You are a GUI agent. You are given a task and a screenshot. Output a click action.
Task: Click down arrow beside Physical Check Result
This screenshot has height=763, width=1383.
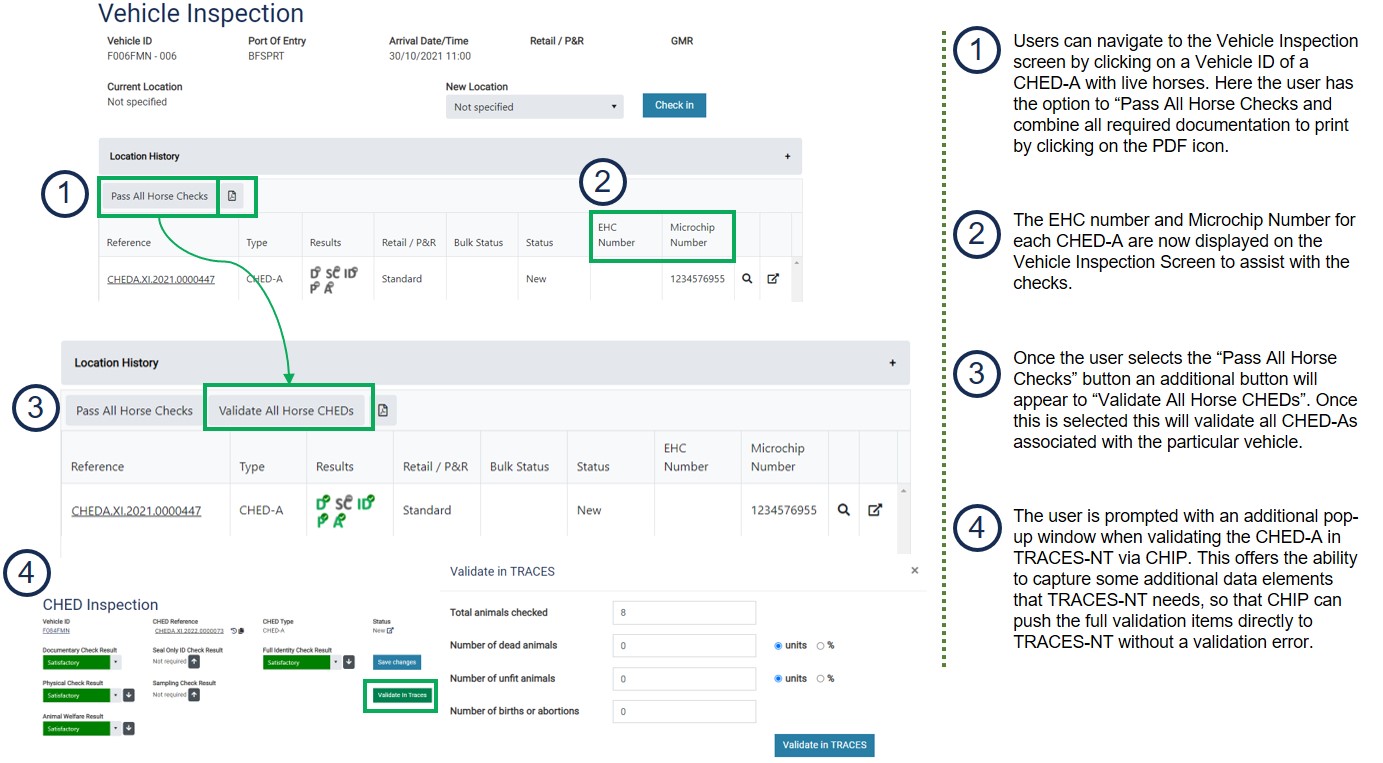click(128, 695)
